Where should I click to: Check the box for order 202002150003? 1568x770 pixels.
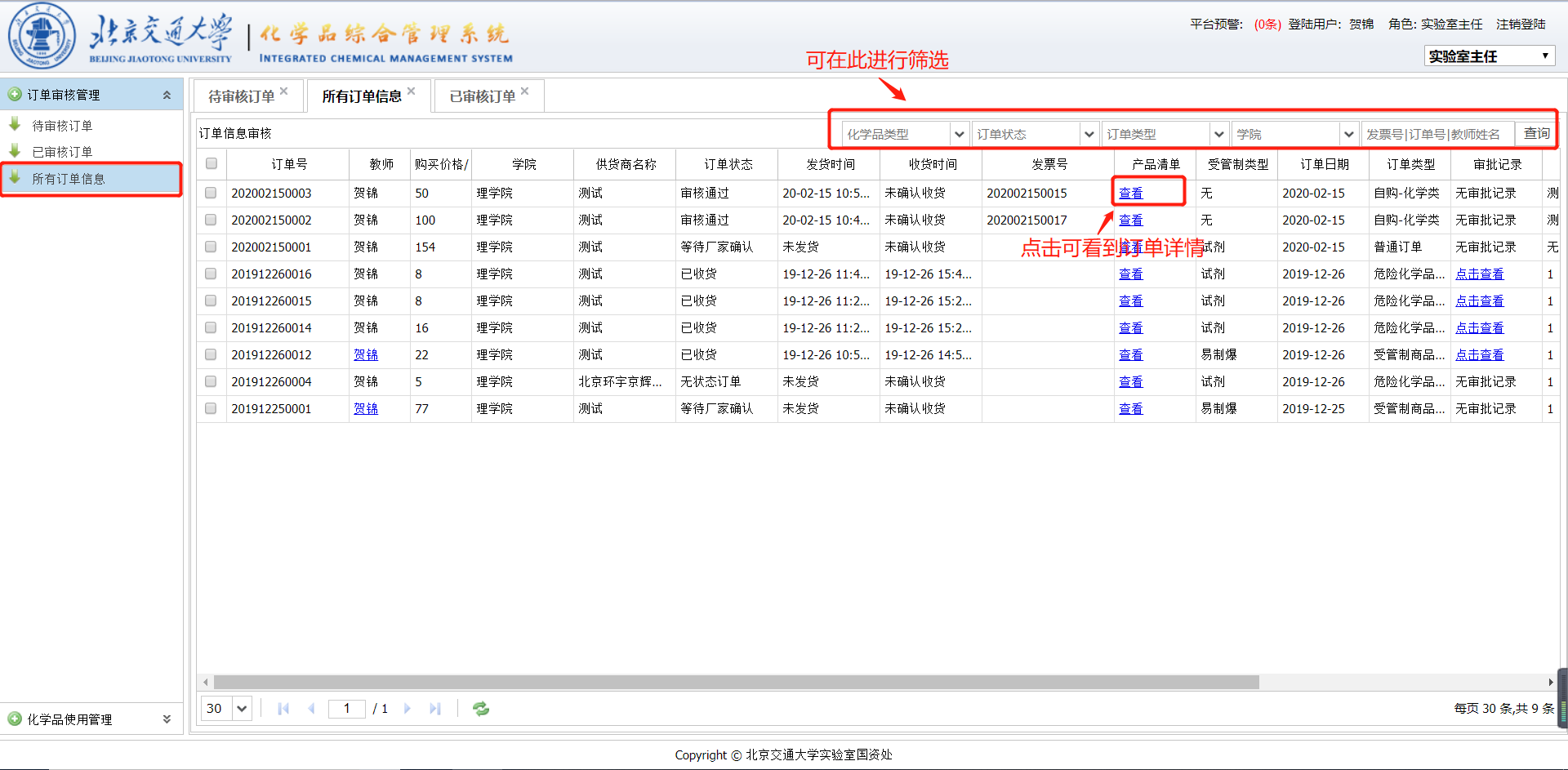coord(211,193)
